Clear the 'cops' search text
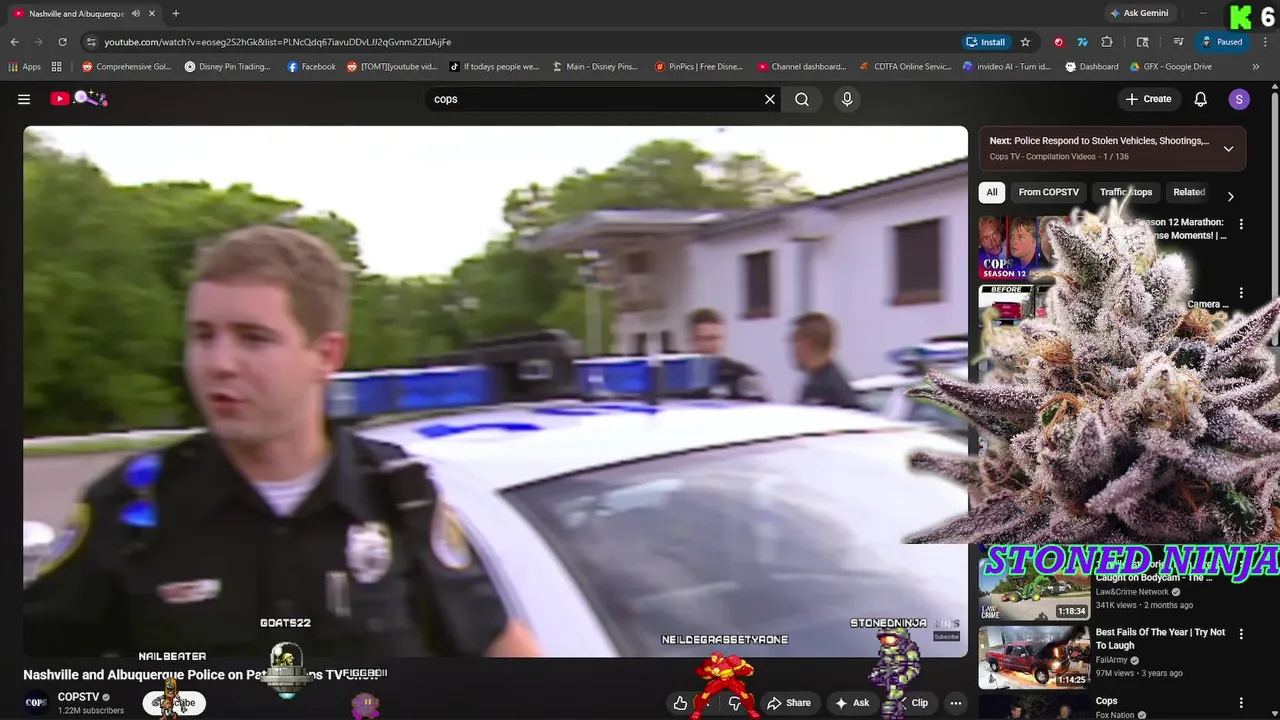The width and height of the screenshot is (1280, 720). pyautogui.click(x=770, y=99)
